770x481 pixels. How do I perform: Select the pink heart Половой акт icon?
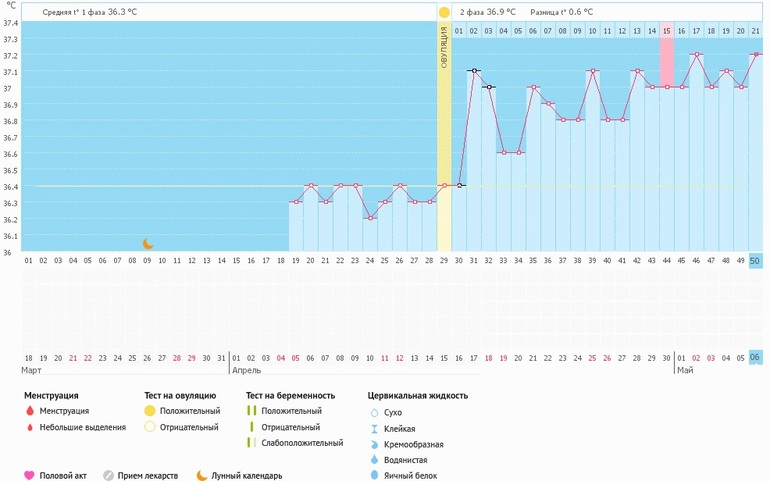pyautogui.click(x=29, y=475)
